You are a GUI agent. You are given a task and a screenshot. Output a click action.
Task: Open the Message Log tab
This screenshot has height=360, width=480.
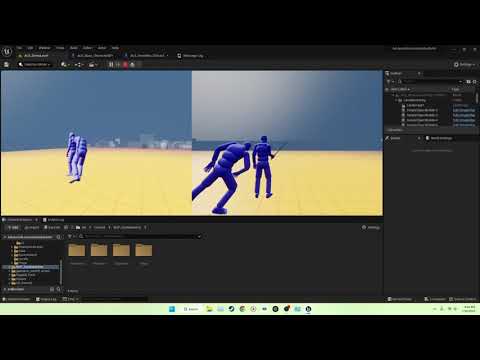click(x=190, y=56)
